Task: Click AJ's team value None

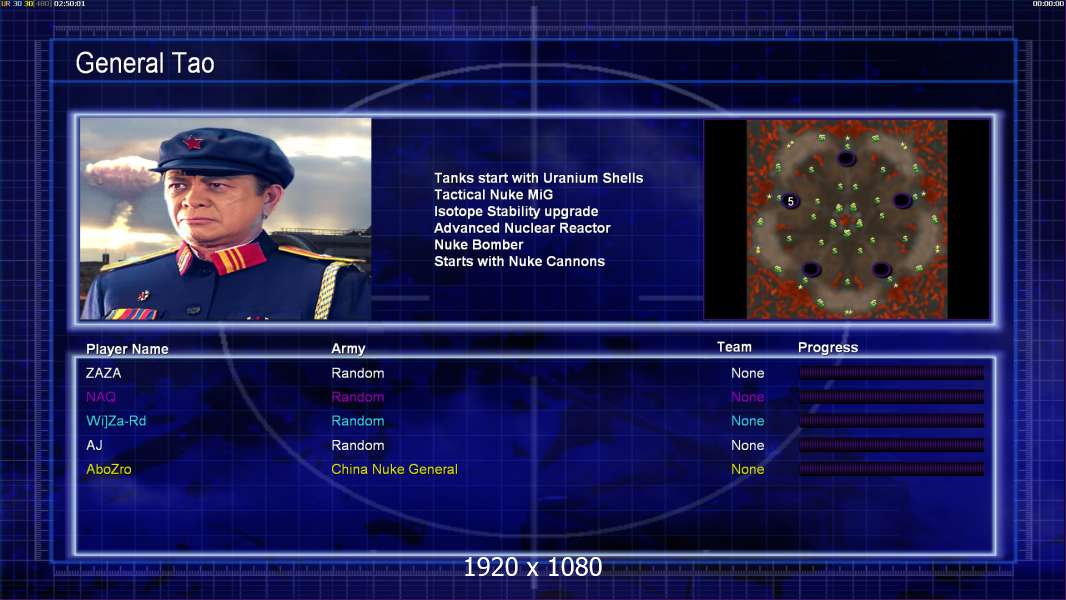Action: [747, 446]
